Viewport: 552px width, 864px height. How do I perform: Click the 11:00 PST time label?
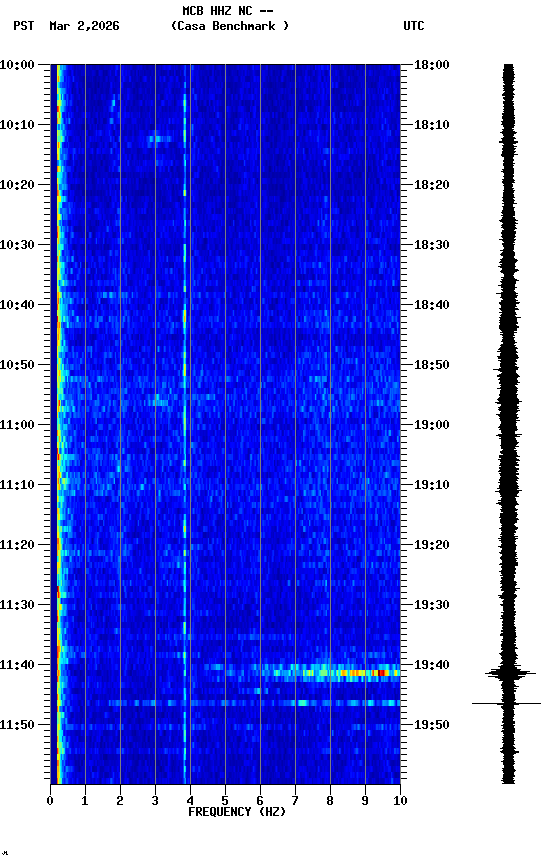coord(17,425)
